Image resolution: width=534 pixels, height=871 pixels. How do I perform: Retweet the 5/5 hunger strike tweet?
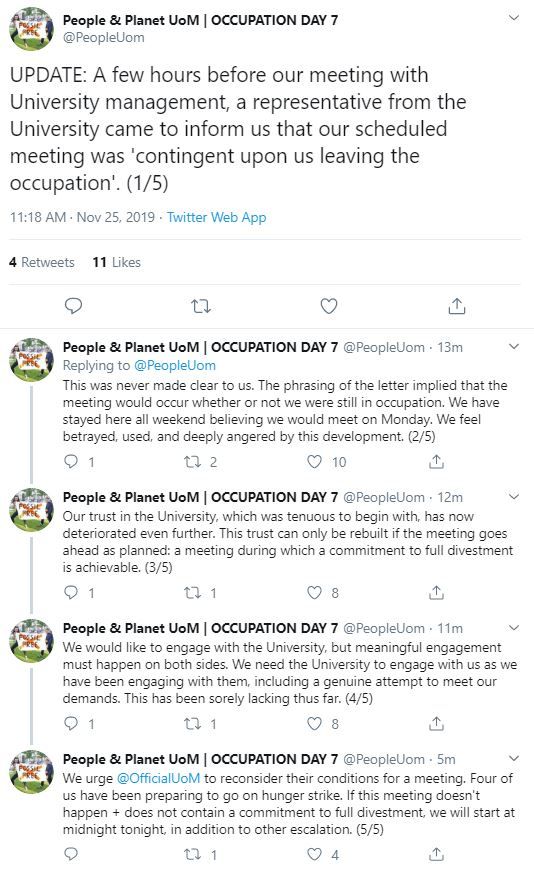[192, 854]
